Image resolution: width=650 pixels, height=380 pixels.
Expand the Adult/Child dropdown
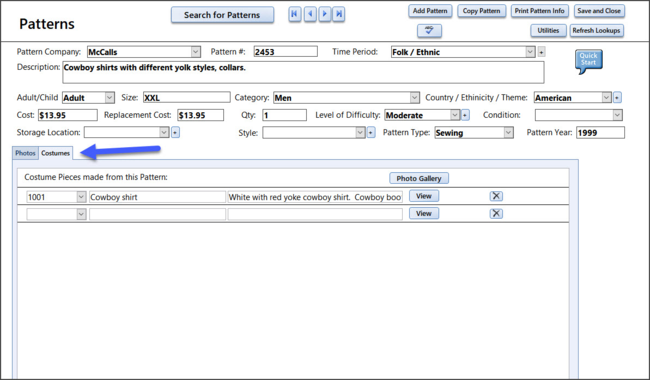point(109,98)
